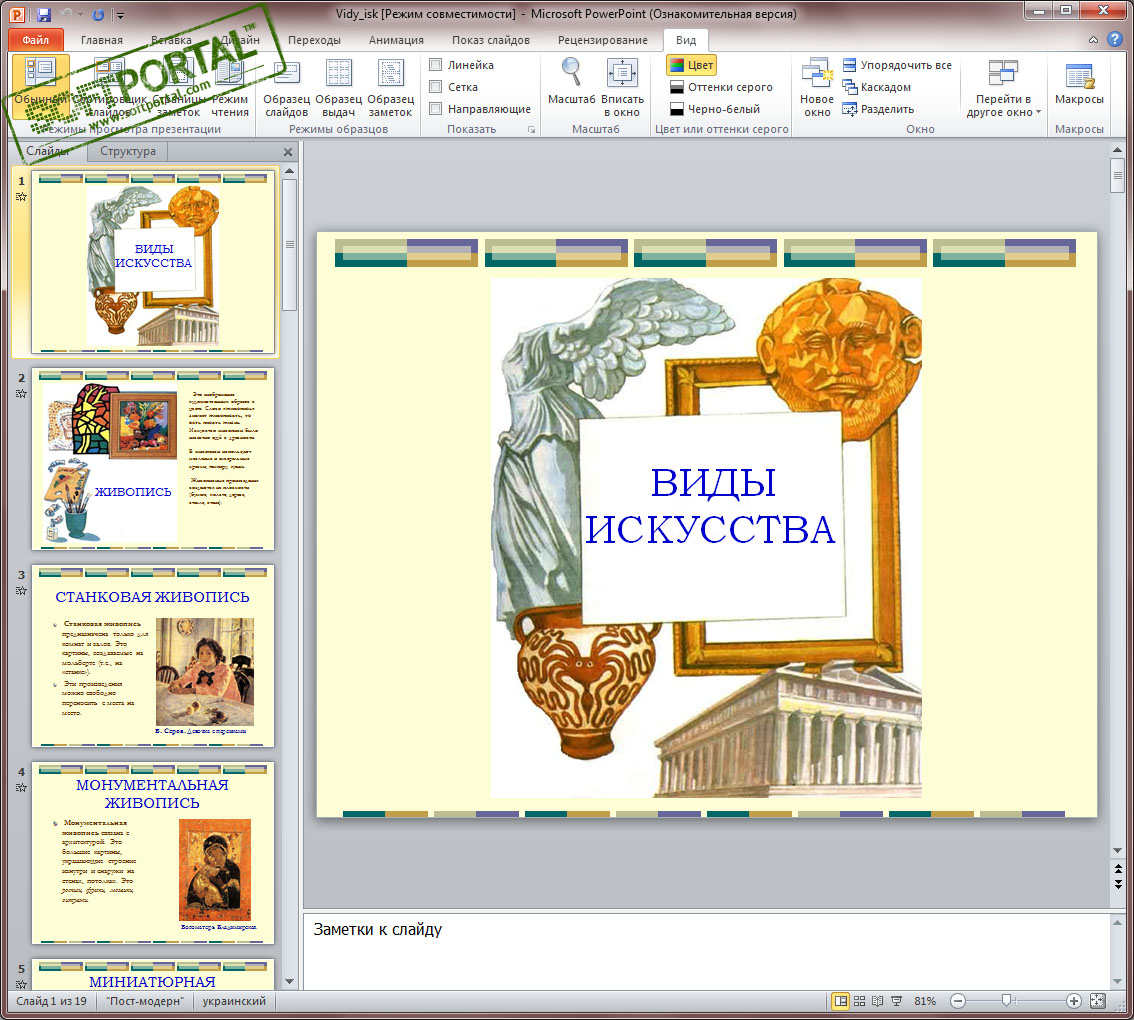Click the main slide vertical scrollbar handle
1134x1020 pixels.
(x=1117, y=175)
